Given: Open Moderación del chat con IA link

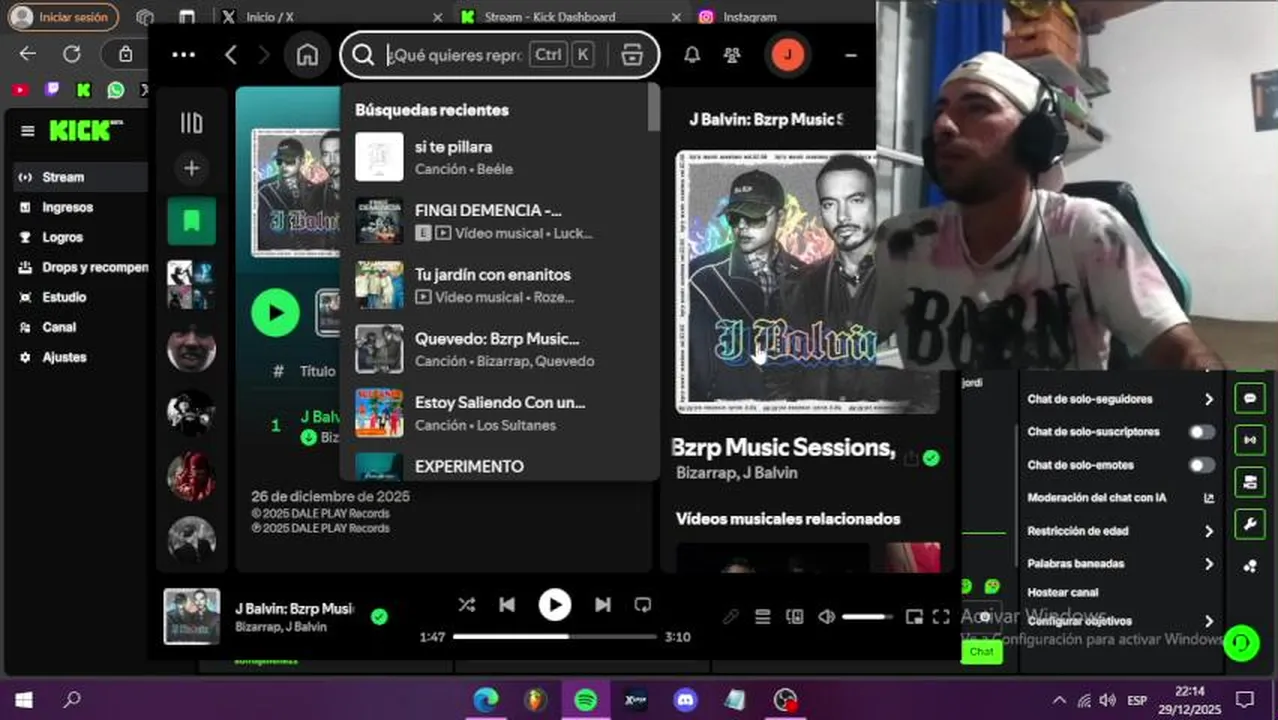Looking at the screenshot, I should pyautogui.click(x=1121, y=498).
